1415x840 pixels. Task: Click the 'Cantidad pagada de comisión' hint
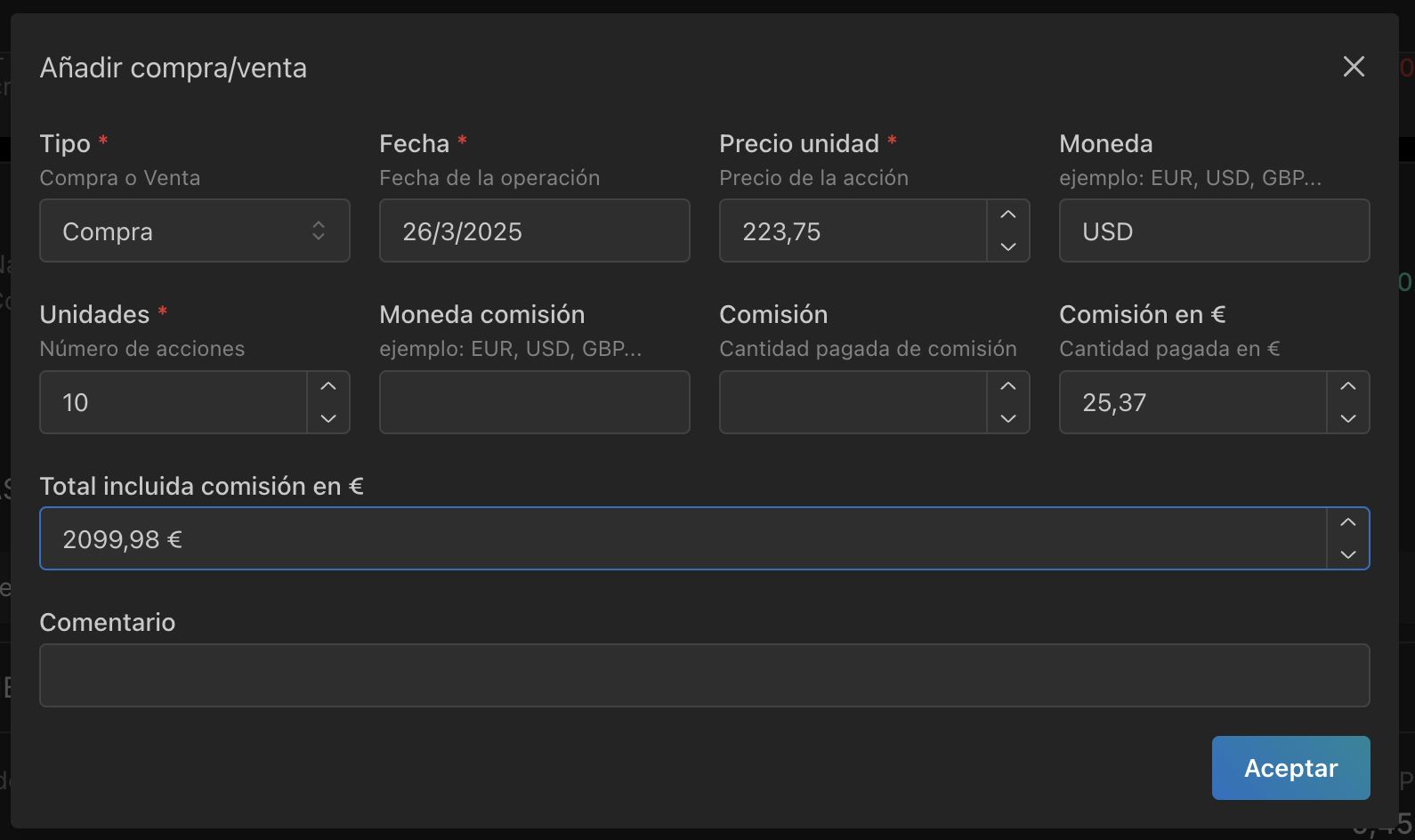868,349
